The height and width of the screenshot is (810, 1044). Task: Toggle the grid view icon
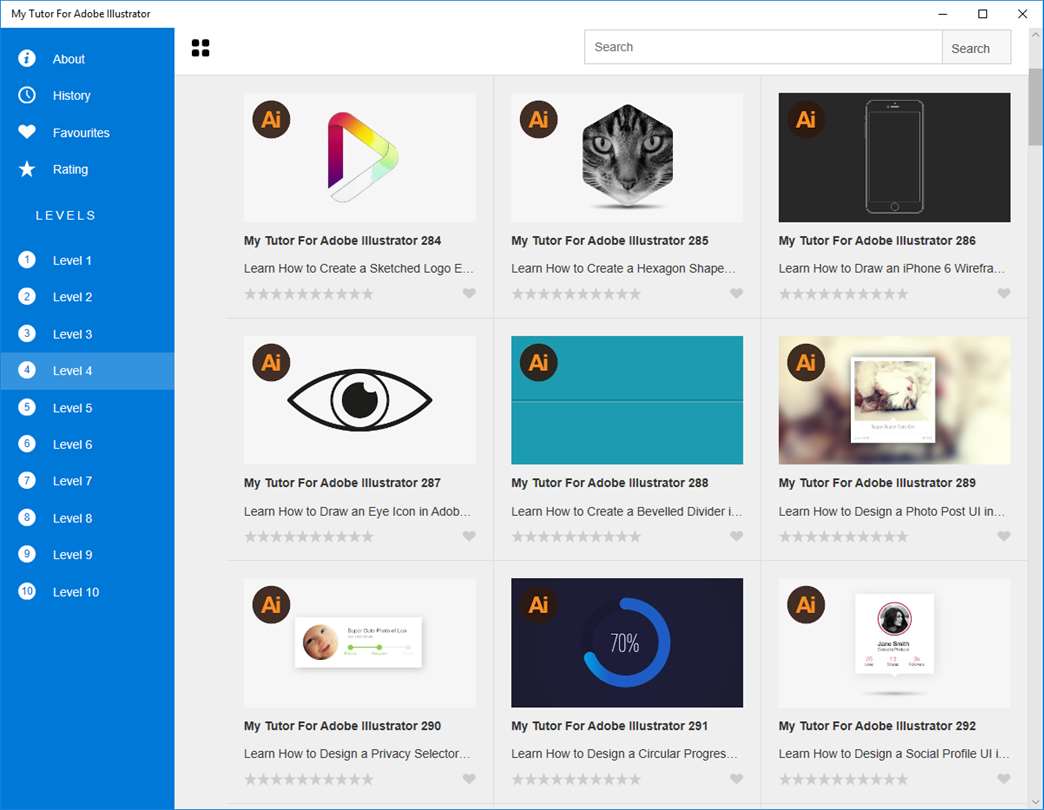(200, 48)
